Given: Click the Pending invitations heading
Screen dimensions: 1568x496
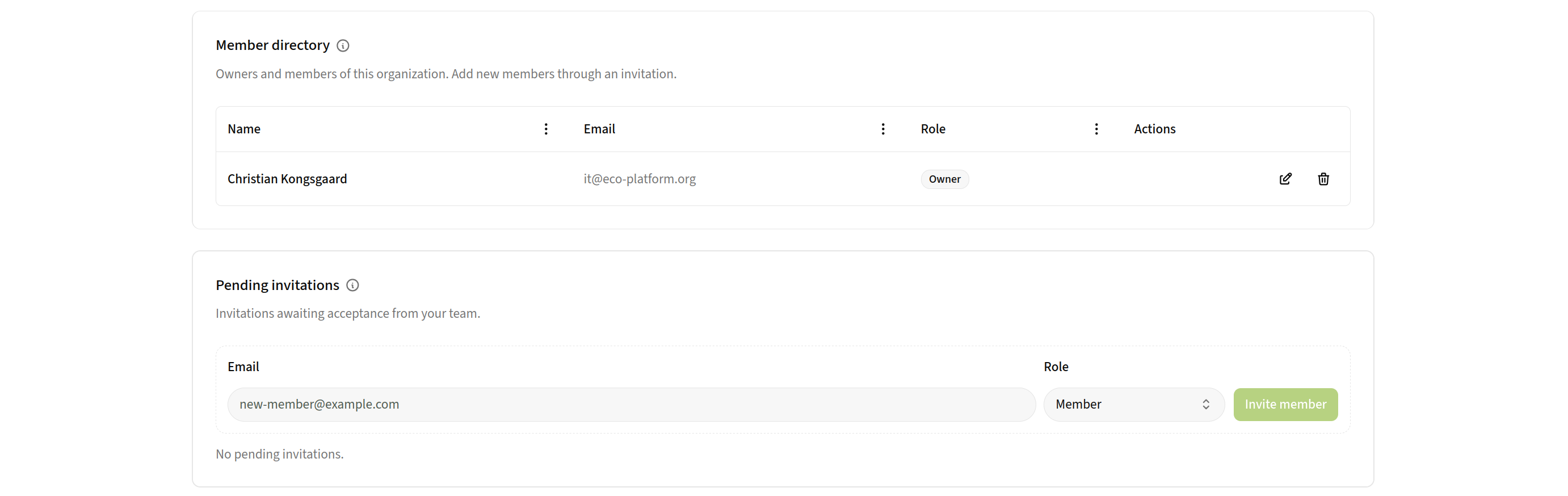Looking at the screenshot, I should 278,285.
